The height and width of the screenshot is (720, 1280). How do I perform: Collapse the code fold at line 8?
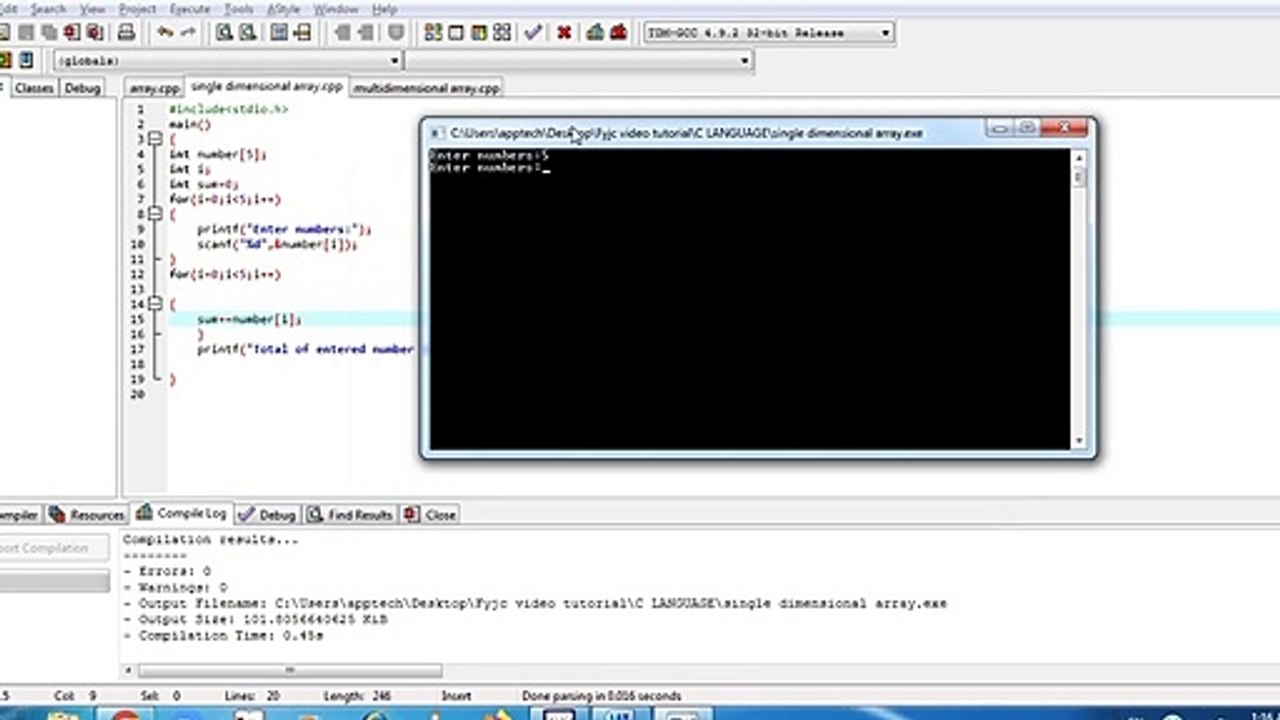coord(155,214)
